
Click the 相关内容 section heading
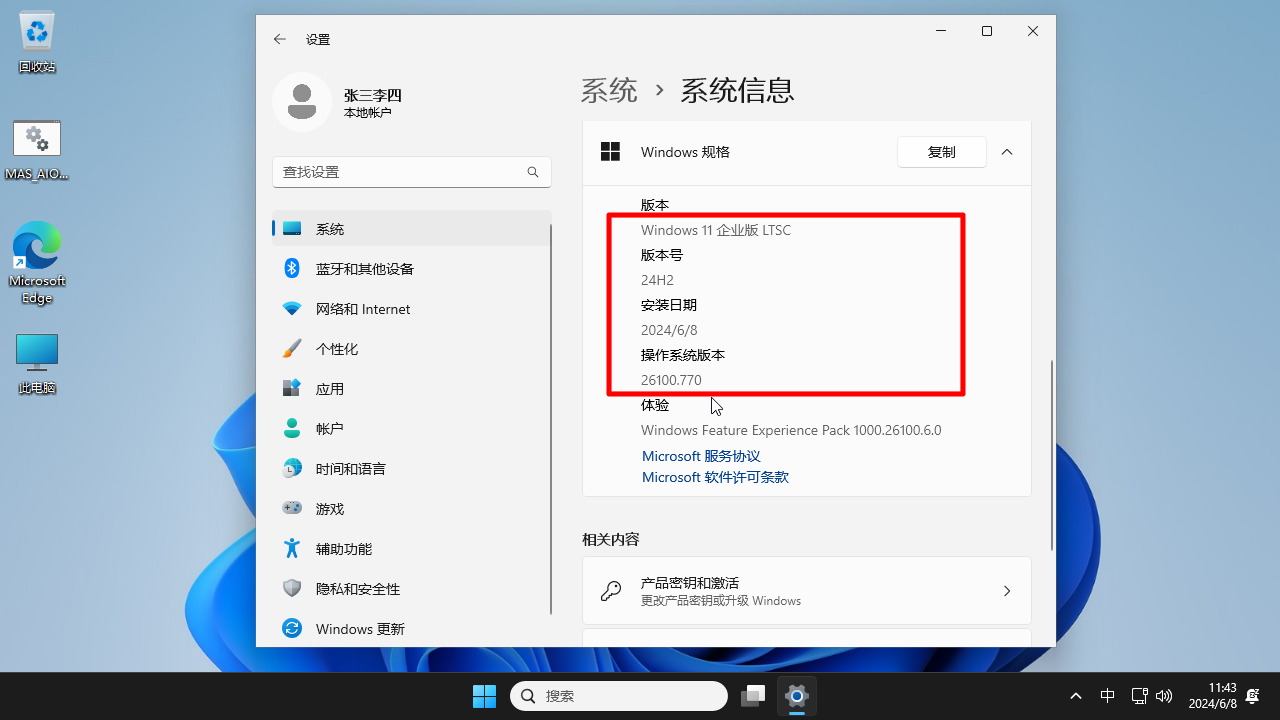[x=611, y=539]
